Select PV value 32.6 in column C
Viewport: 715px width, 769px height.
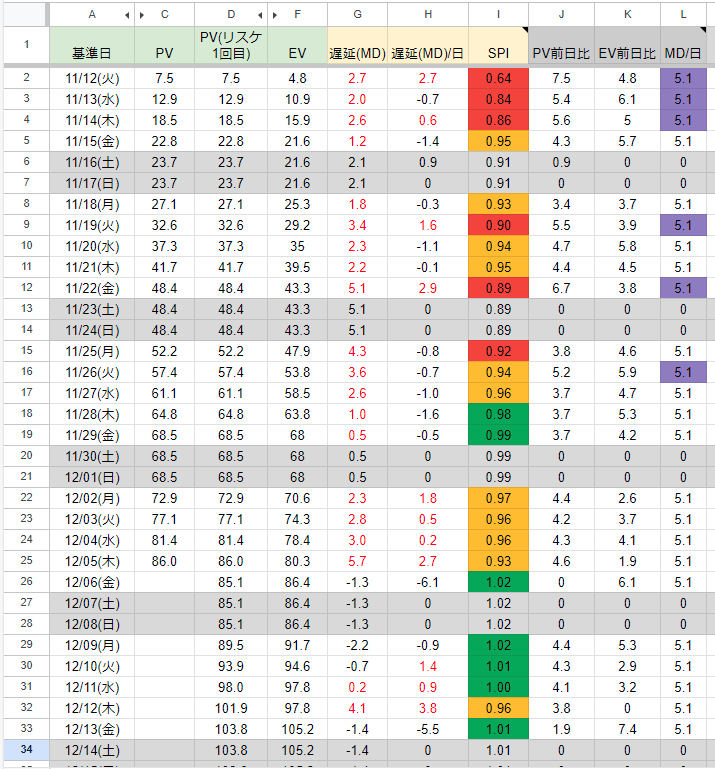[x=164, y=226]
